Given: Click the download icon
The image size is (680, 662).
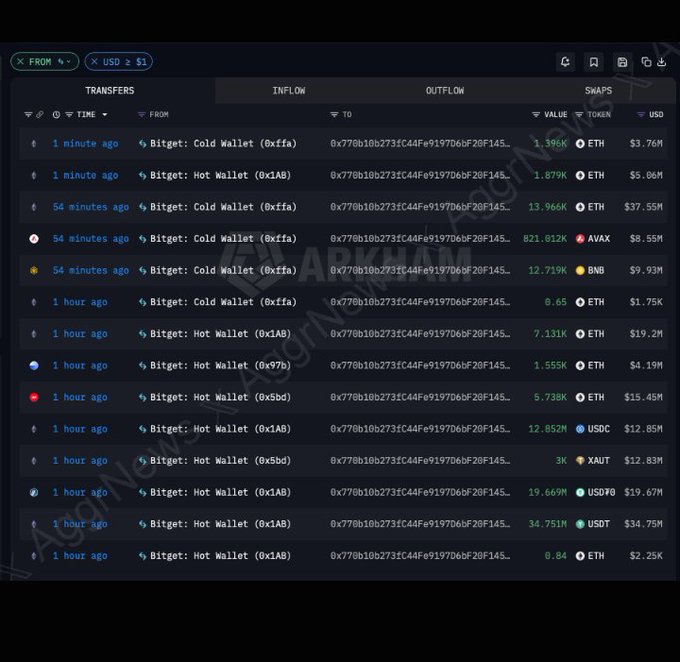Looking at the screenshot, I should point(661,62).
